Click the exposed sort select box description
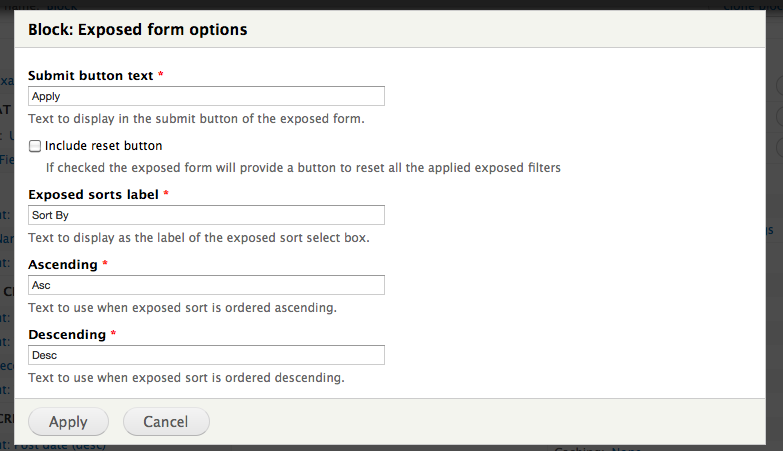This screenshot has width=783, height=451. (x=199, y=237)
